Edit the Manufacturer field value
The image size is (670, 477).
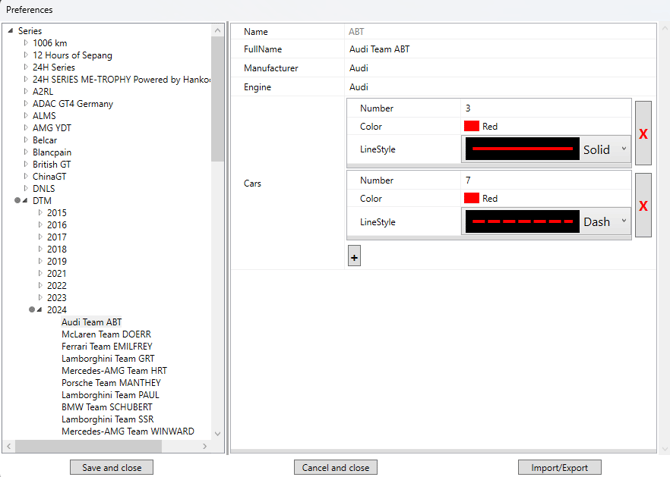(x=500, y=68)
